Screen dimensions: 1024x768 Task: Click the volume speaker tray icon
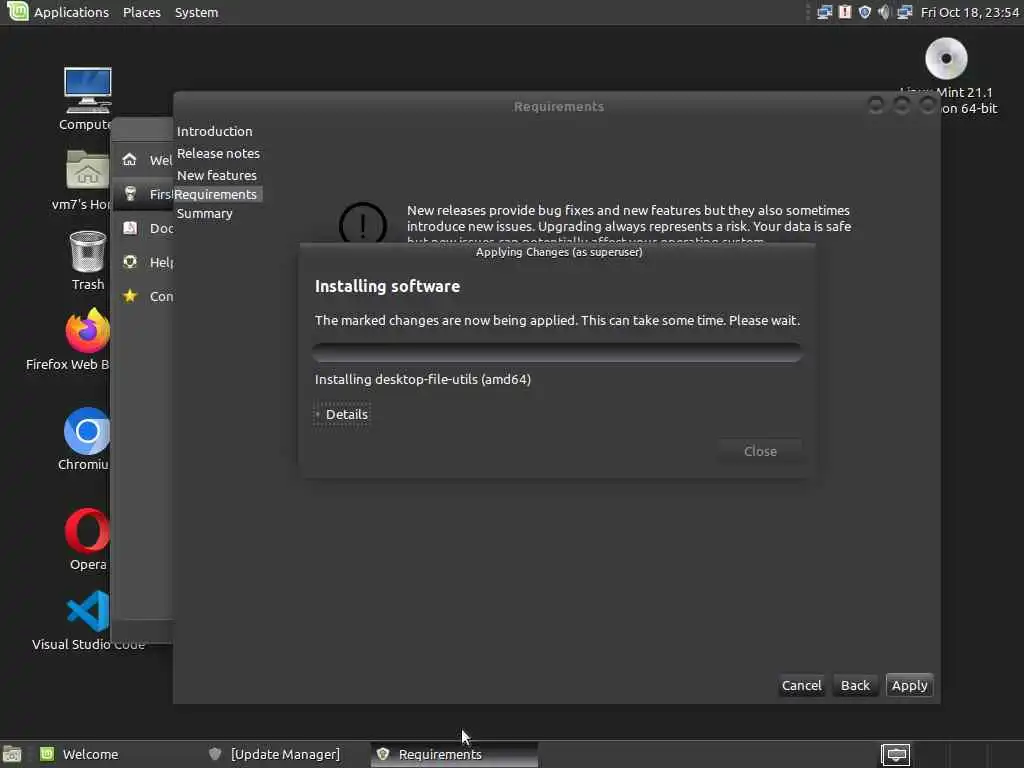point(884,12)
